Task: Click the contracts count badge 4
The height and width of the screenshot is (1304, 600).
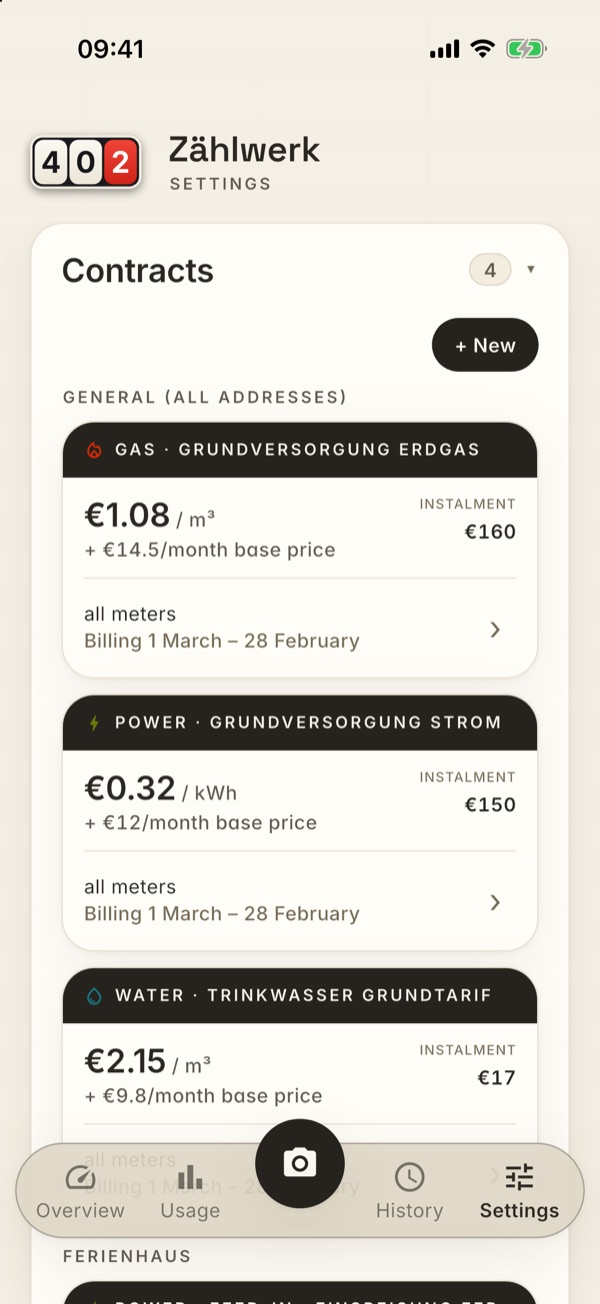Action: [490, 270]
